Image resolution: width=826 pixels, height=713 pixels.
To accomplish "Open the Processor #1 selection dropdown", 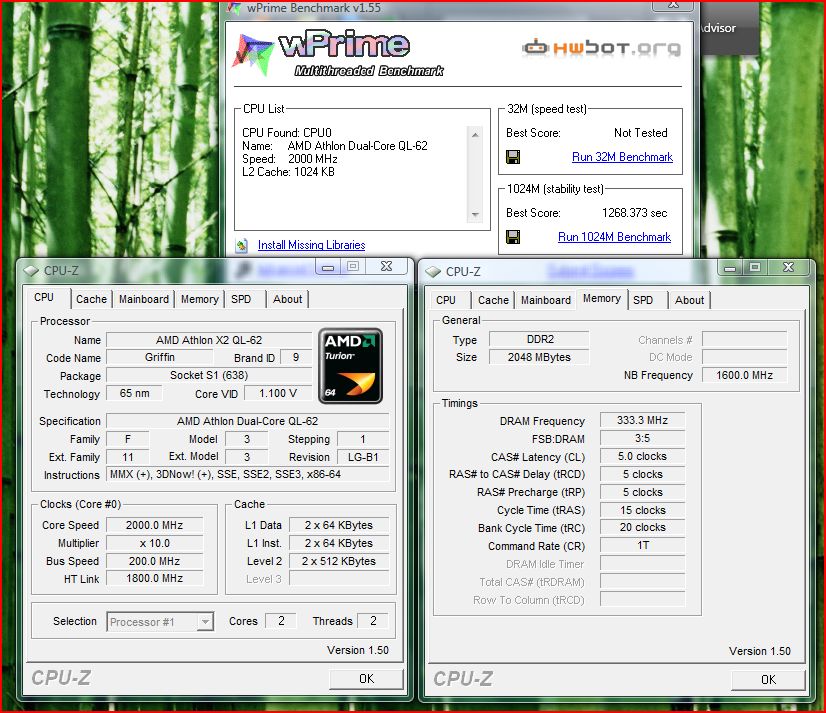I will tap(205, 622).
